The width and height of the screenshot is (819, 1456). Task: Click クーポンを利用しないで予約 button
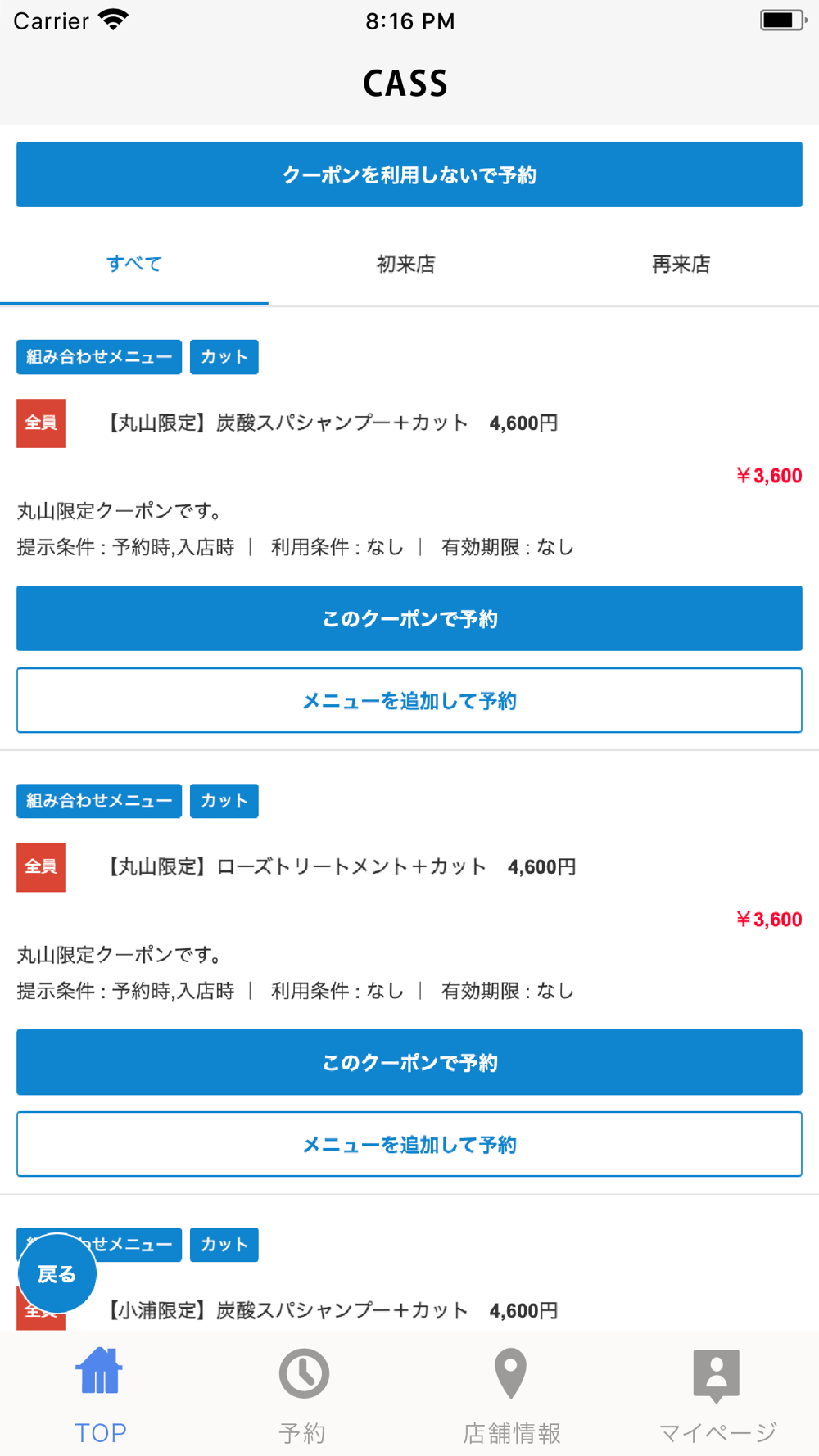coord(409,174)
